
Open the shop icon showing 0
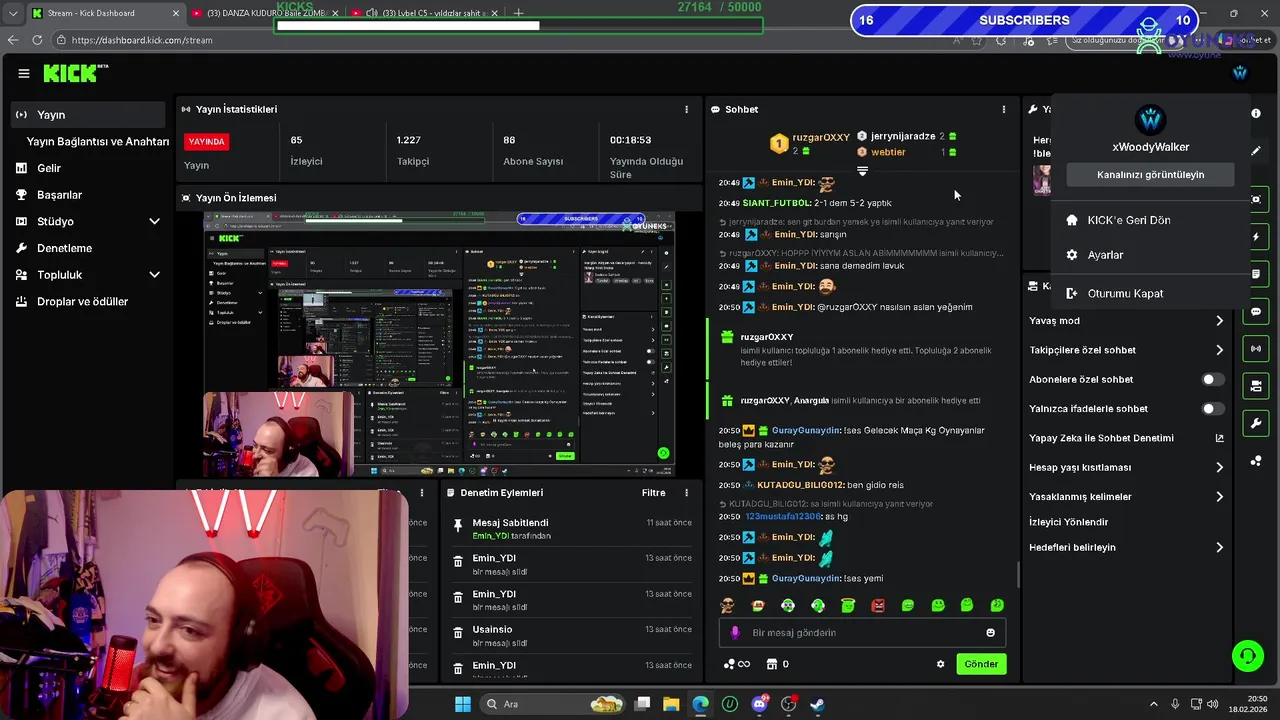(x=772, y=664)
